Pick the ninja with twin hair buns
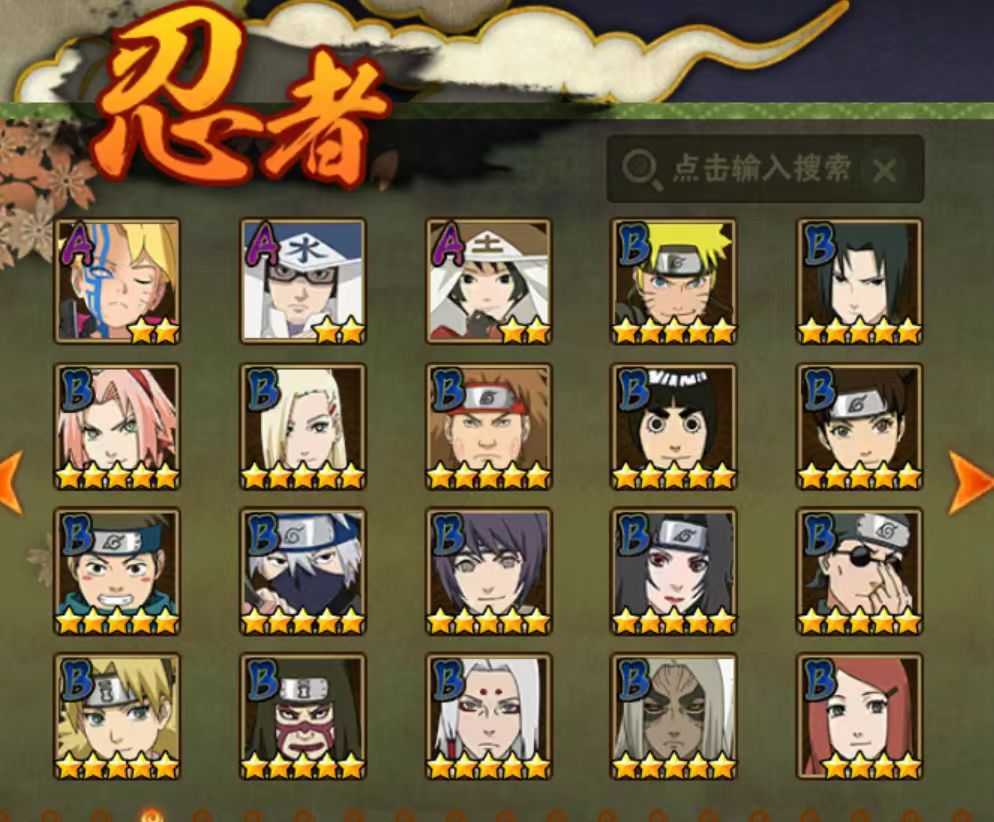Image resolution: width=994 pixels, height=822 pixels. 860,427
